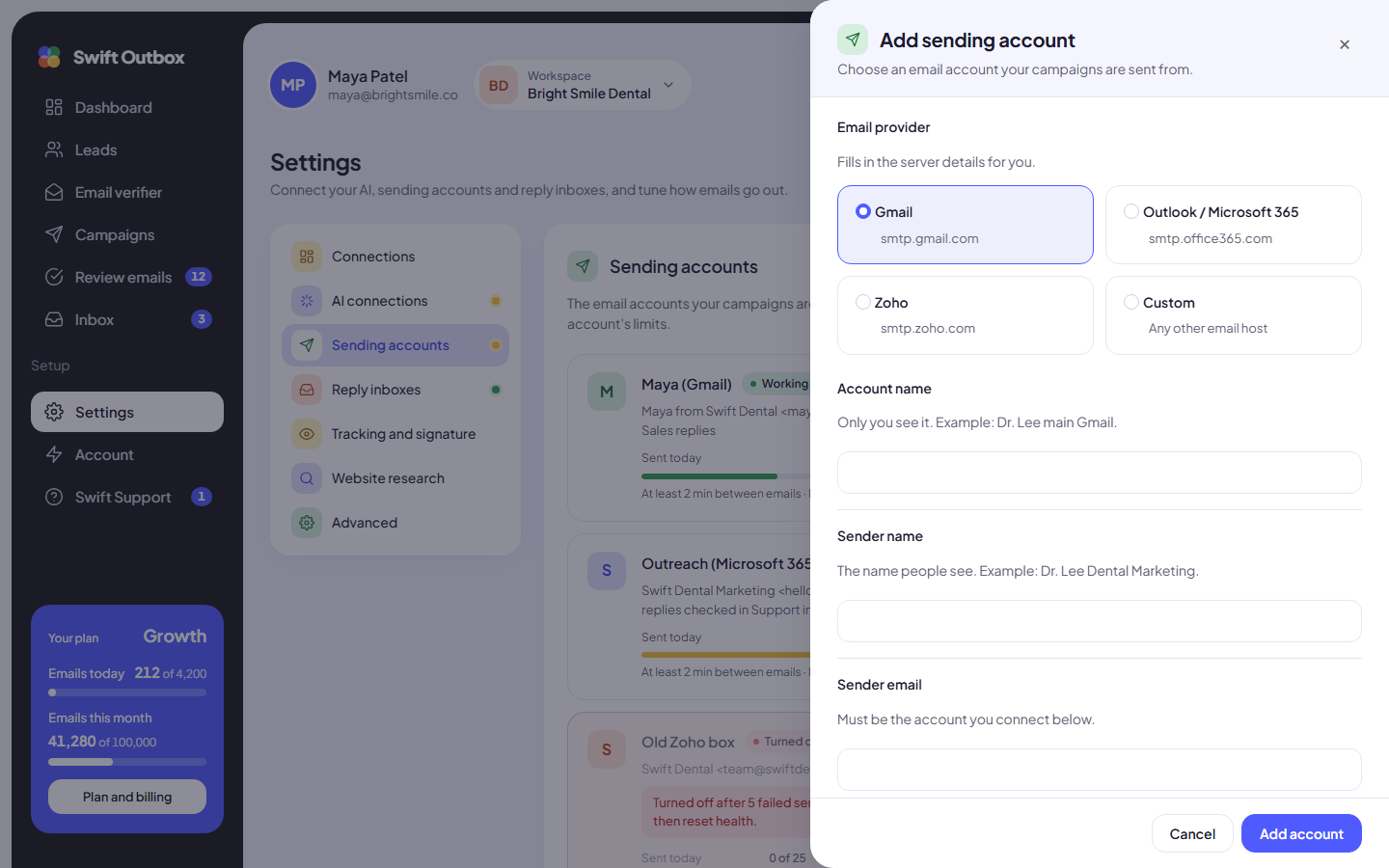Click the Review emails checkmark icon
The image size is (1389, 868).
(54, 277)
